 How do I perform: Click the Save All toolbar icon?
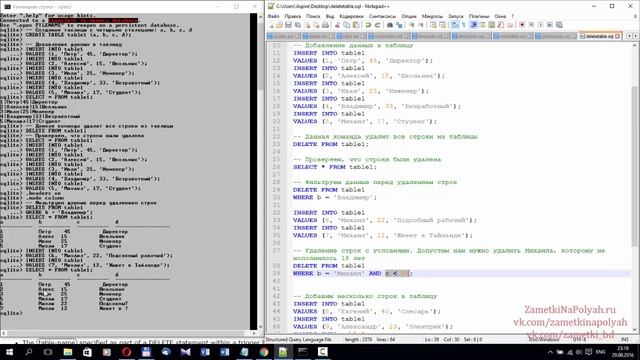pyautogui.click(x=298, y=25)
